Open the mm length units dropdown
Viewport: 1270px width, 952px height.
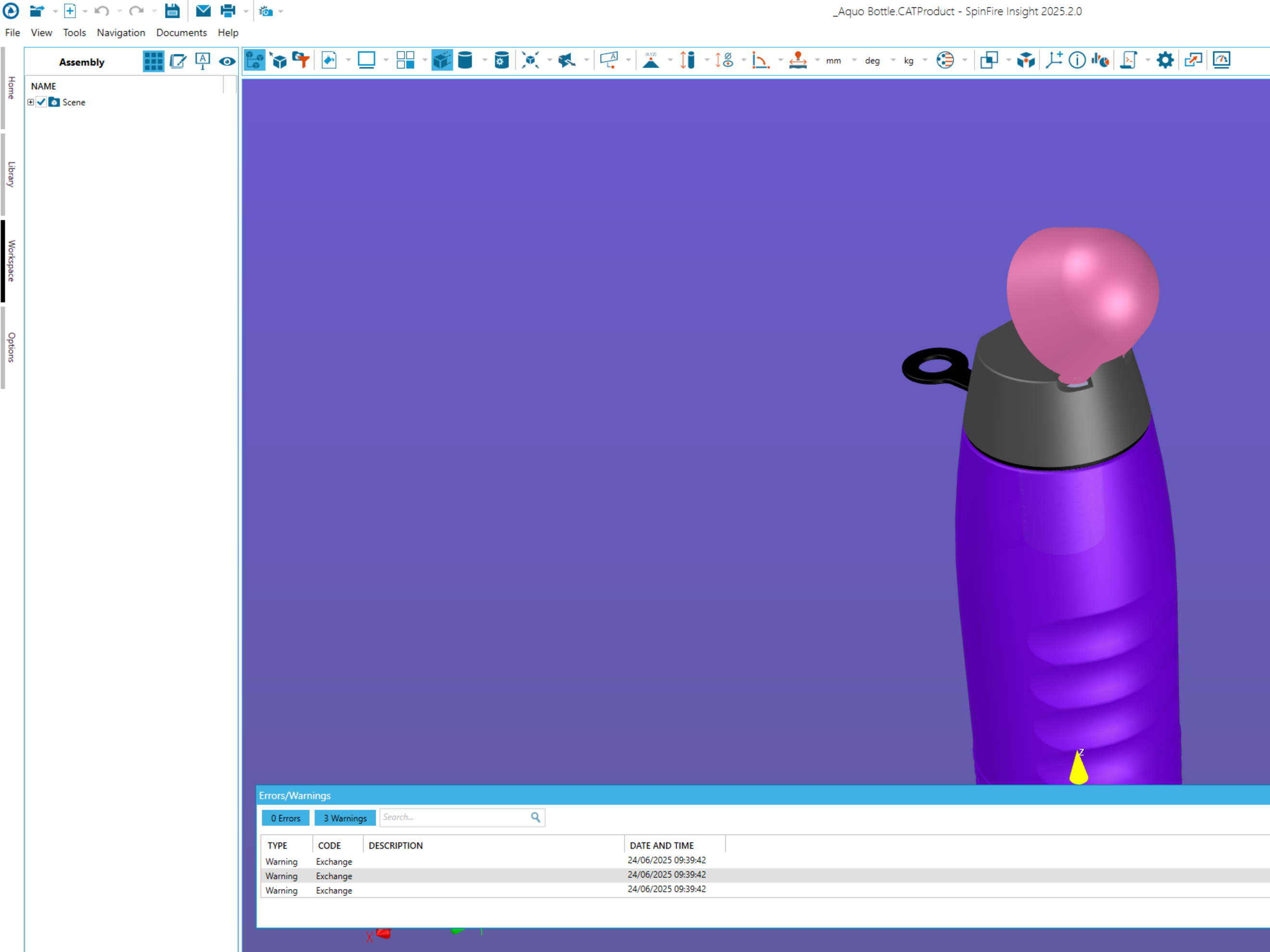point(834,61)
